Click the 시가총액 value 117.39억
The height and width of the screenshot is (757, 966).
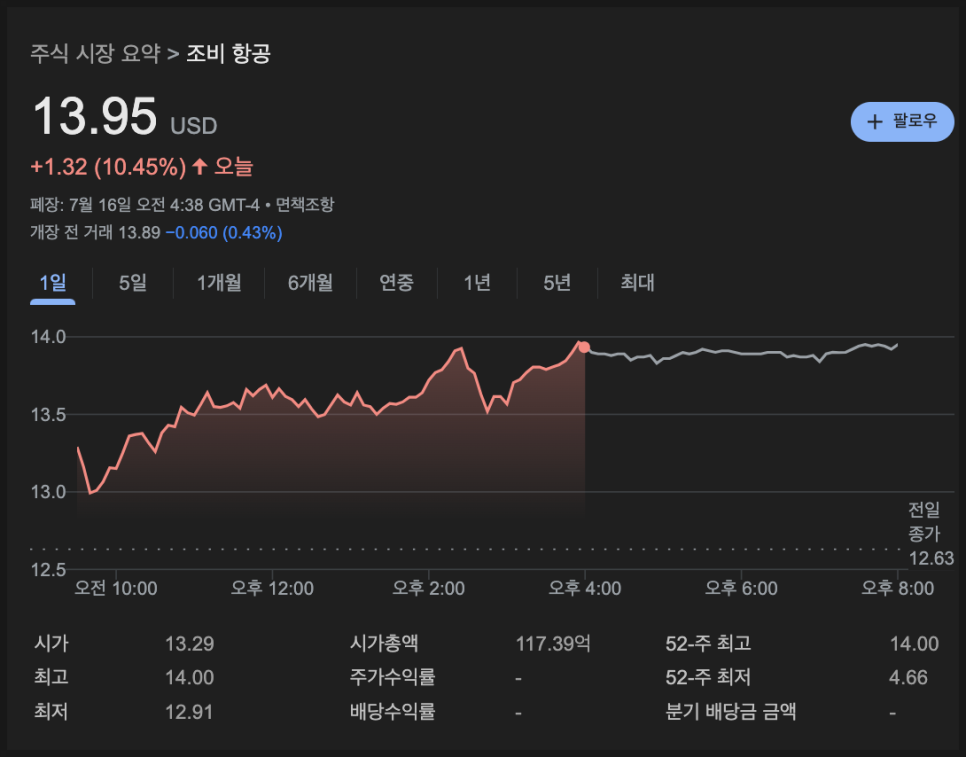(x=552, y=644)
